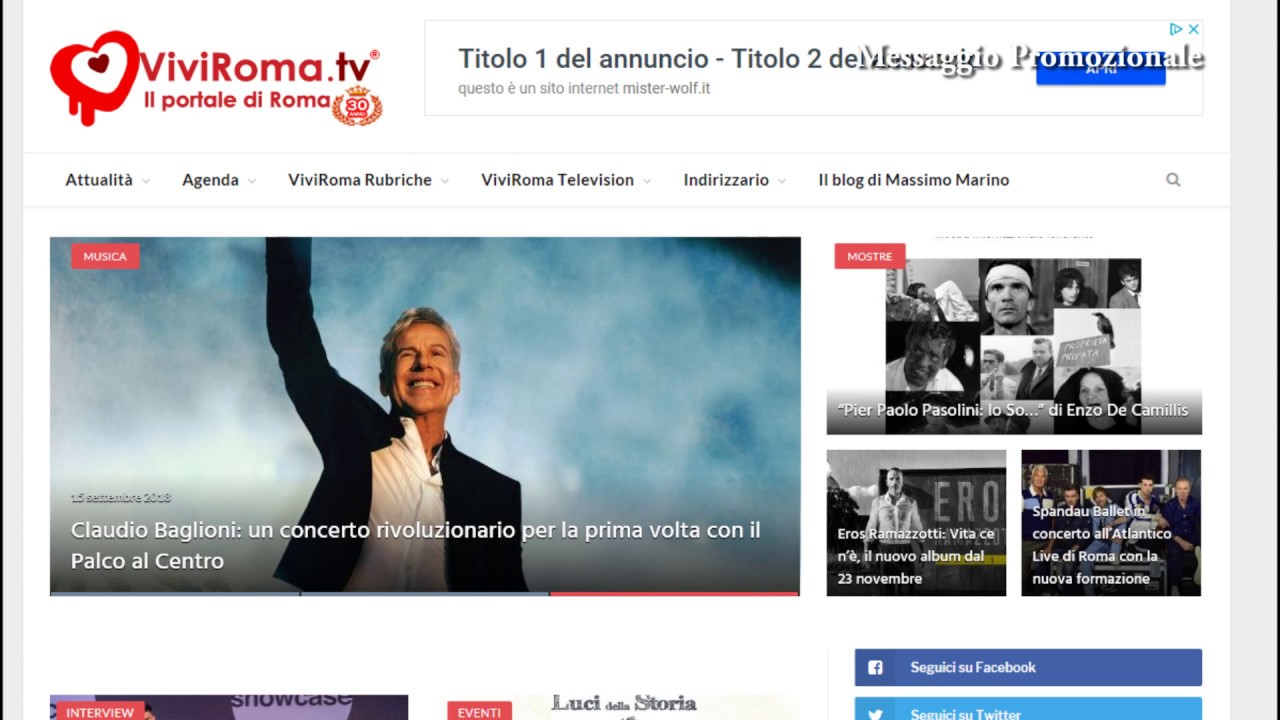Select the MOSTRE category tag
The width and height of the screenshot is (1280, 720).
[869, 256]
